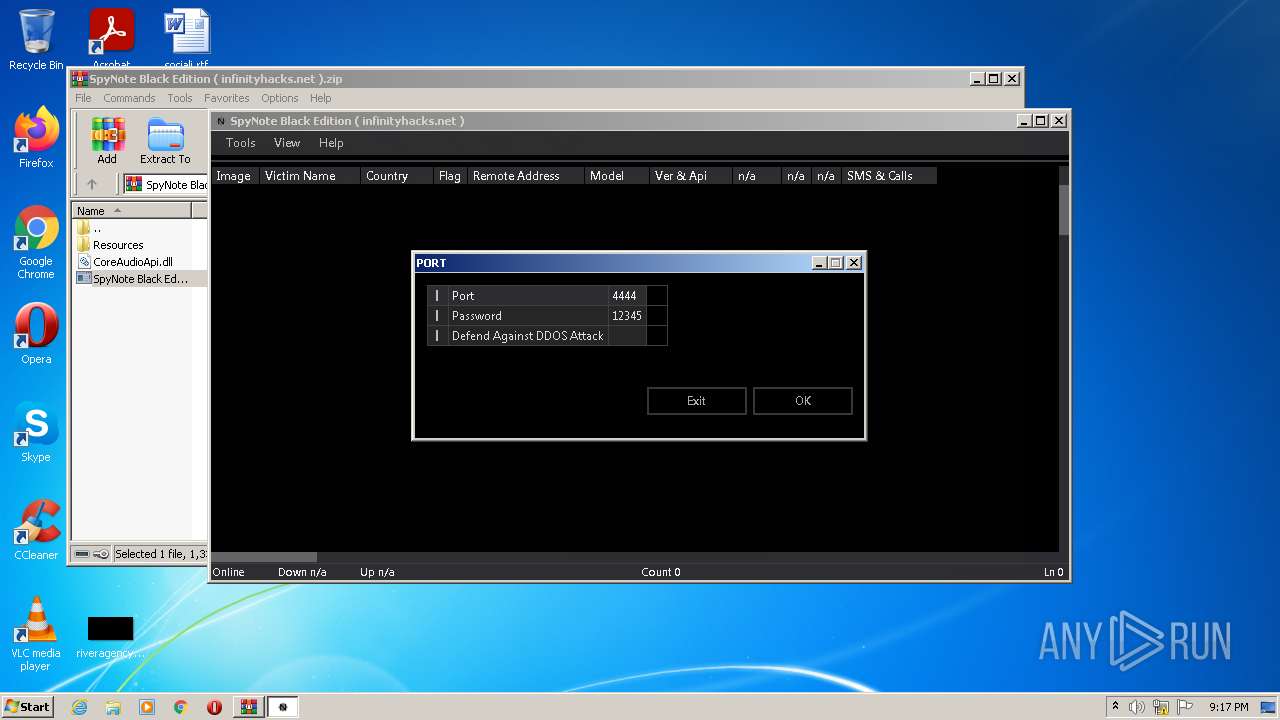1280x720 pixels.
Task: Open the VLC media player desktop icon
Action: (36, 633)
